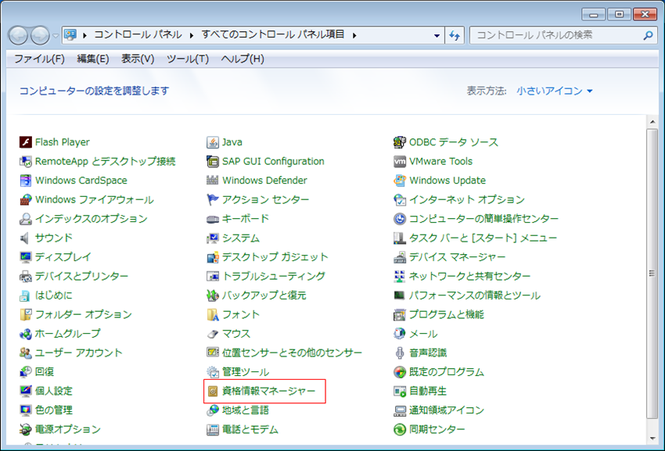665x451 pixels.
Task: Click the scrollbar up arrow
Action: point(652,122)
